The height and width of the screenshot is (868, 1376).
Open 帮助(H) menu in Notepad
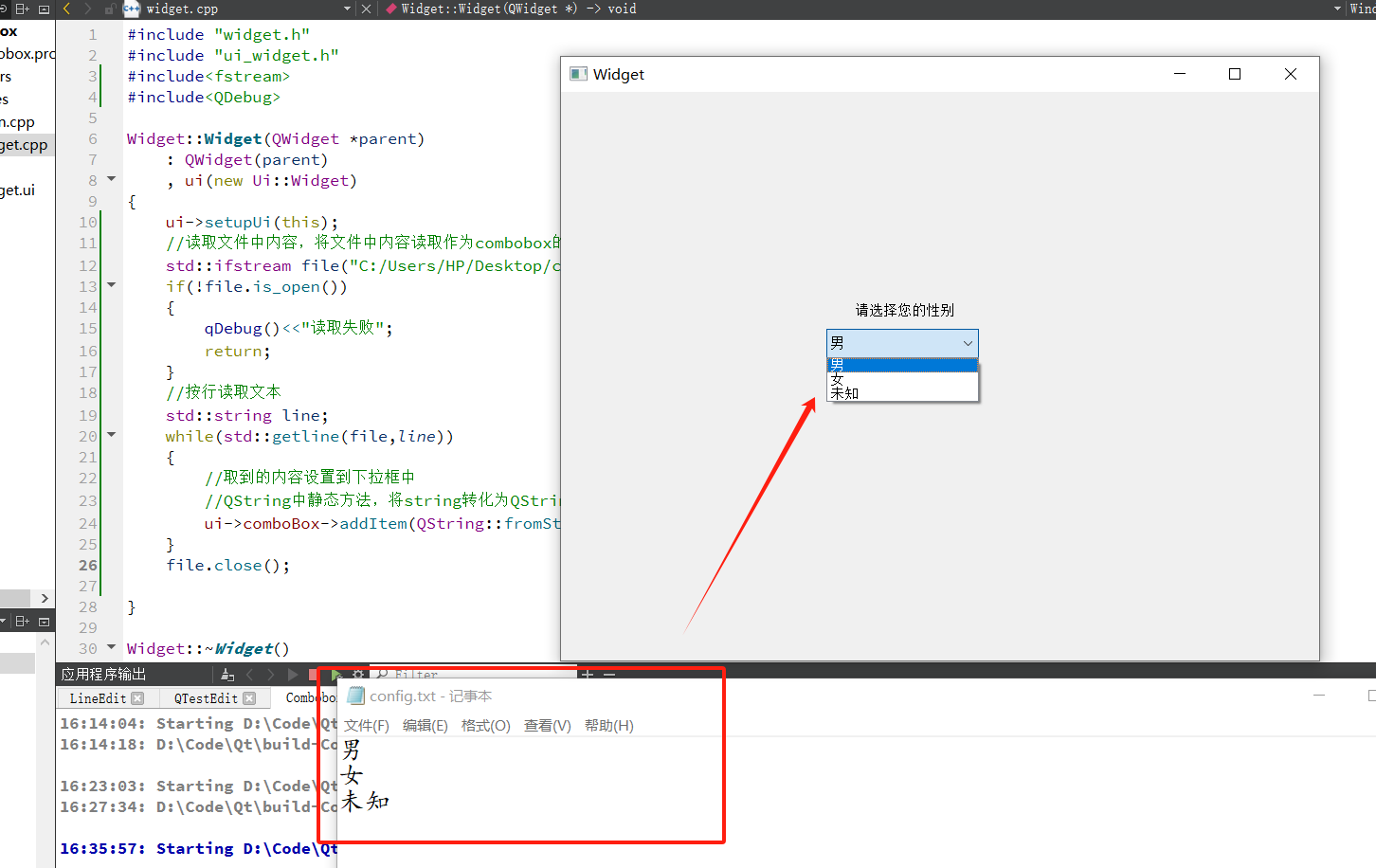pos(609,726)
